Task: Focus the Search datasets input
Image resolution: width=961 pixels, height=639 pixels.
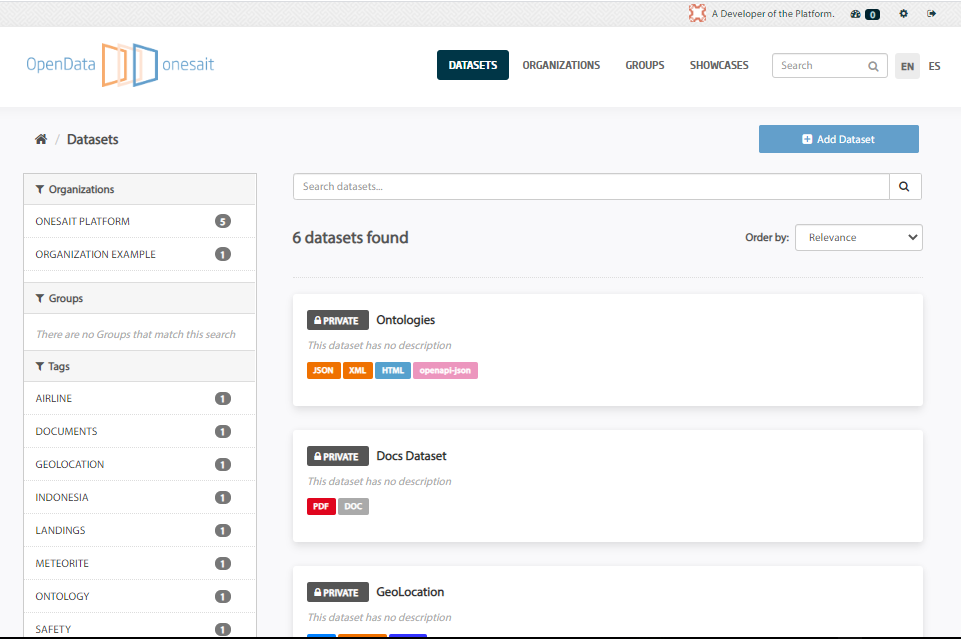Action: pyautogui.click(x=591, y=186)
